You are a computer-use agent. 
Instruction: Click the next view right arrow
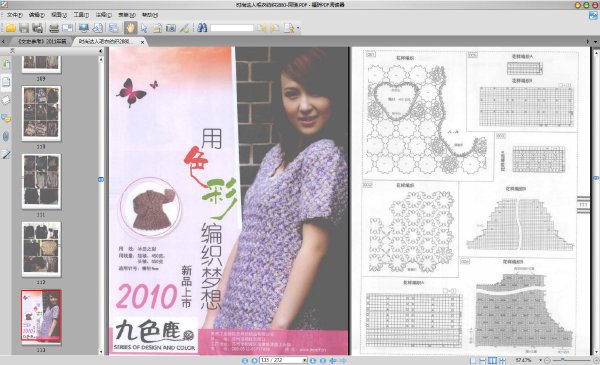tap(343, 360)
